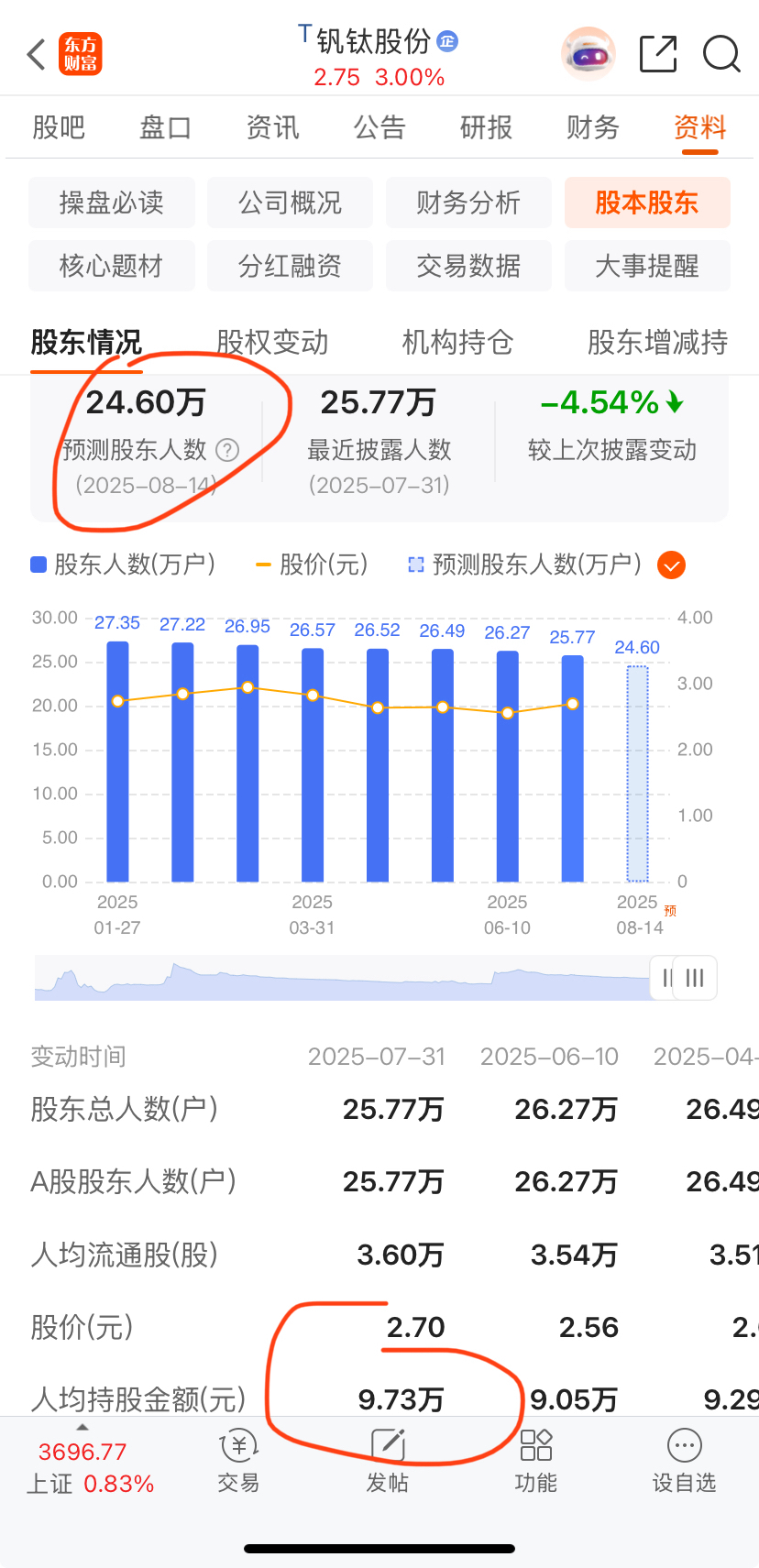Toggle the orange 预测股东人数 checkmark

671,565
